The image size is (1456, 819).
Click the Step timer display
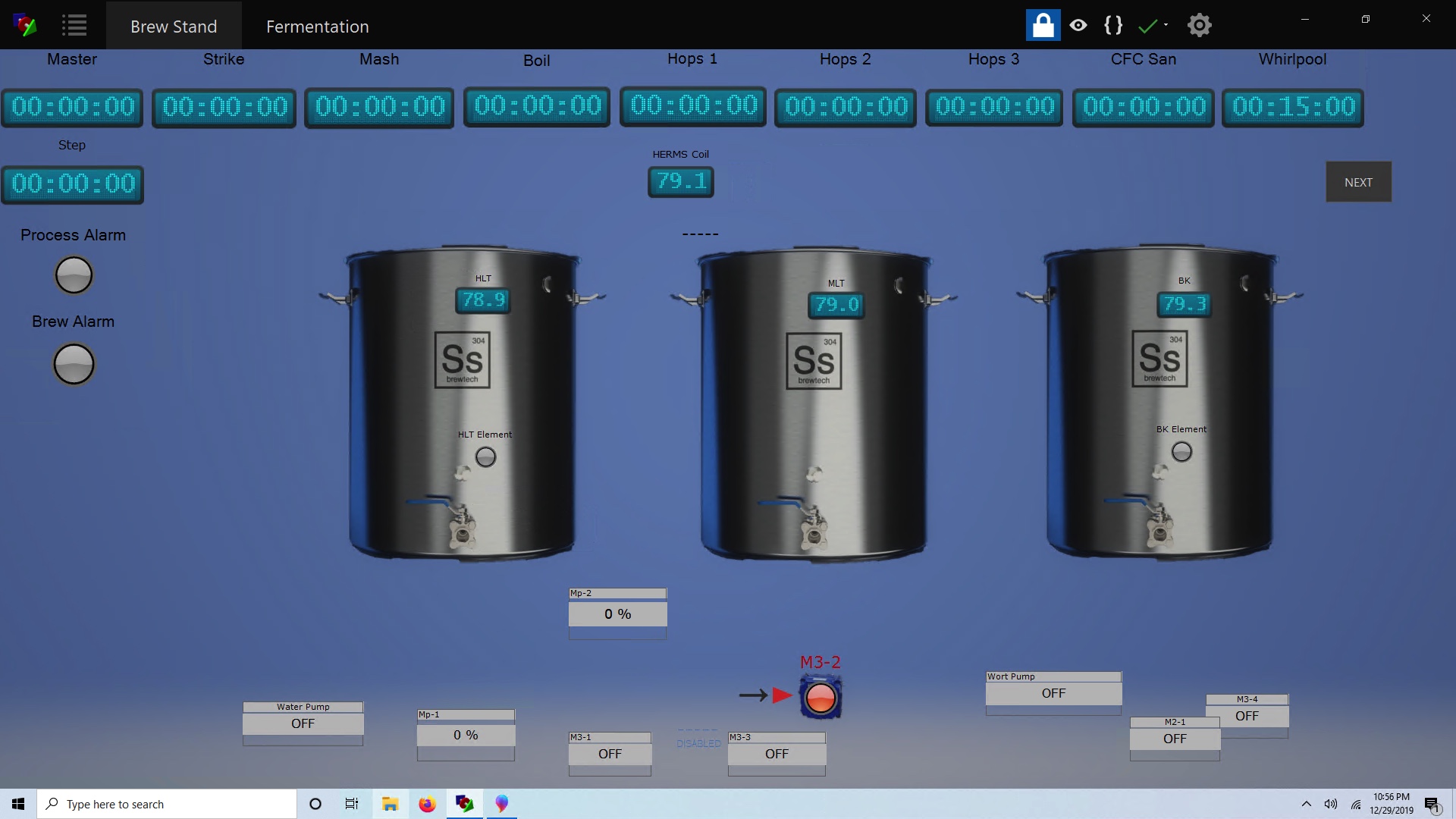[72, 184]
